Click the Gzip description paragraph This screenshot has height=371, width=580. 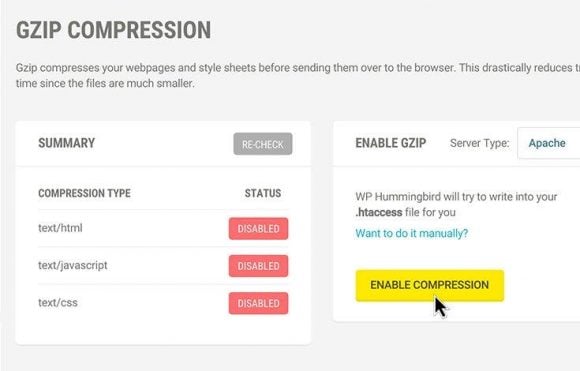[298, 75]
